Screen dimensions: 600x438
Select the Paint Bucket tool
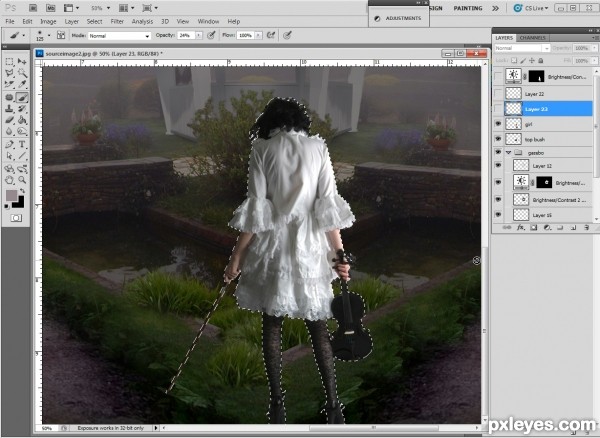(22, 120)
